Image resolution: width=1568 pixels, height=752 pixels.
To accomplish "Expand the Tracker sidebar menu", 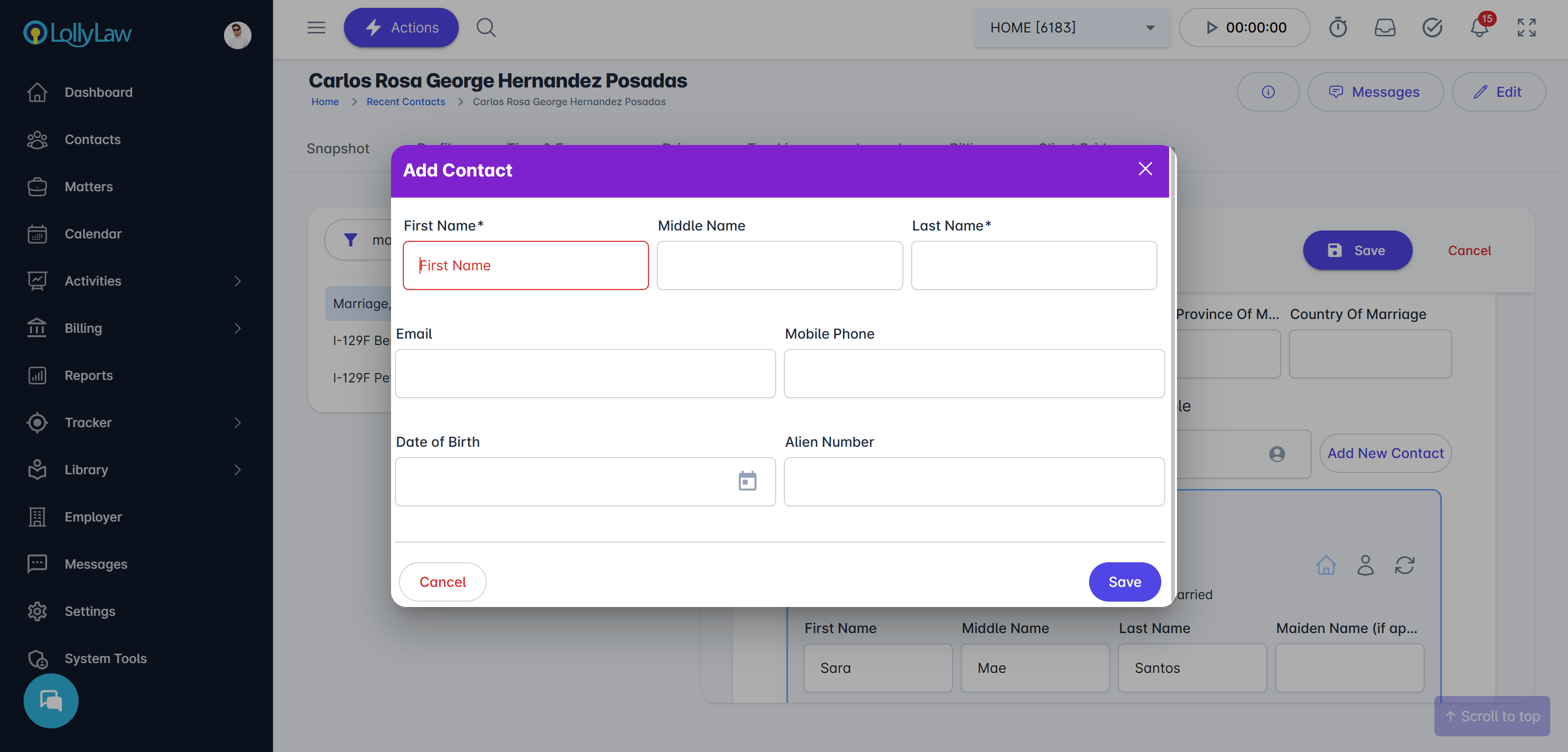I will (135, 423).
